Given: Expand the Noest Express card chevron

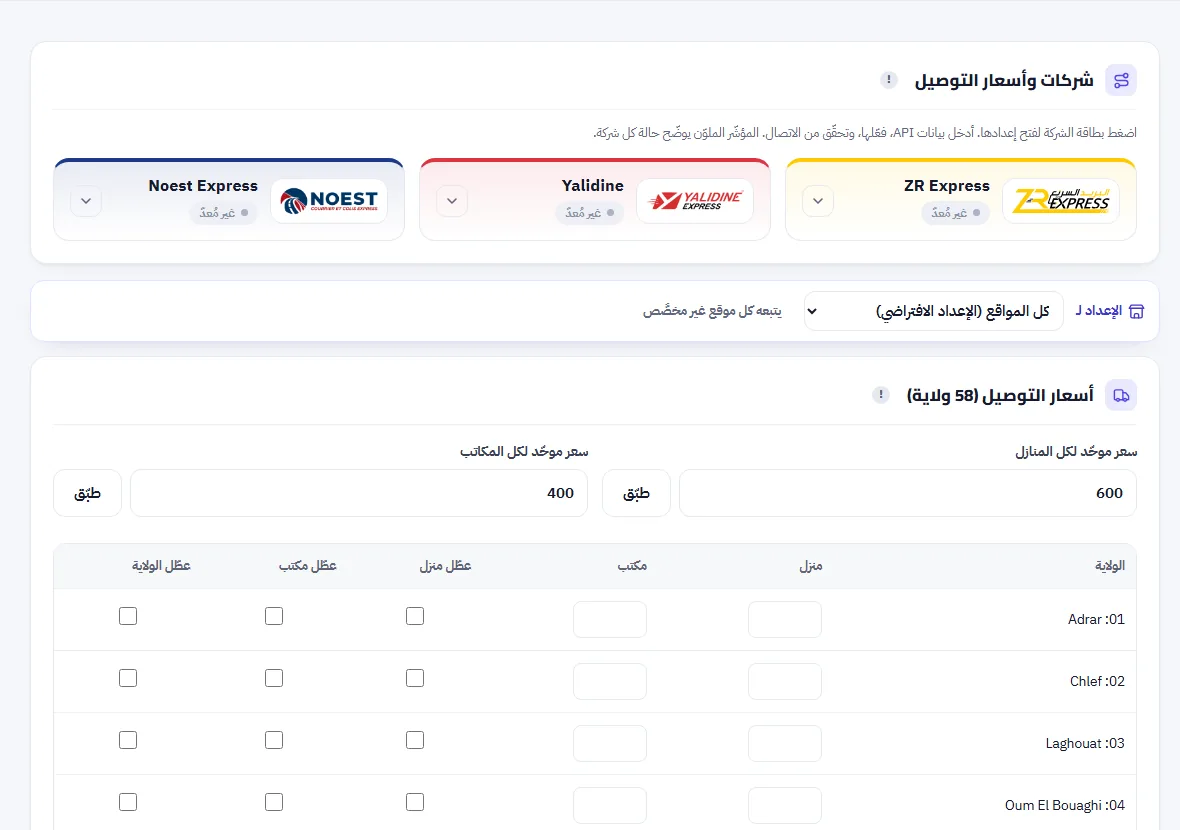Looking at the screenshot, I should [87, 201].
